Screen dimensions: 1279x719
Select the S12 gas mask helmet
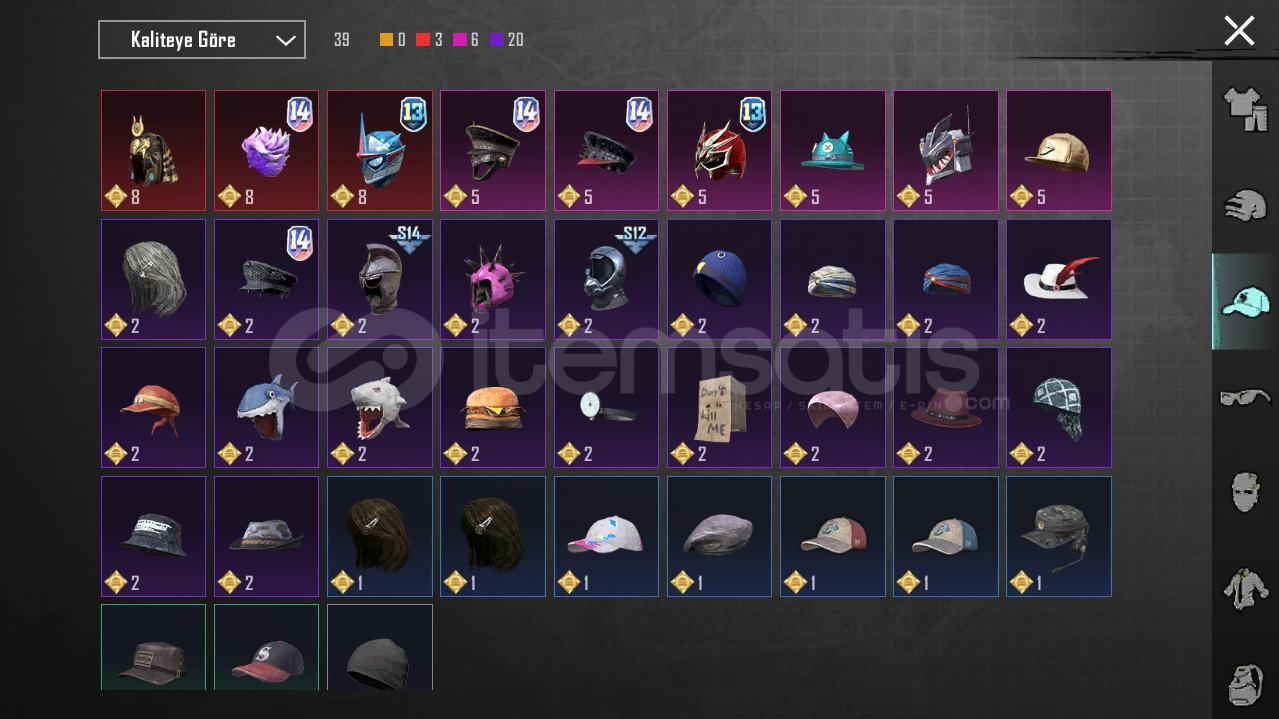click(606, 279)
